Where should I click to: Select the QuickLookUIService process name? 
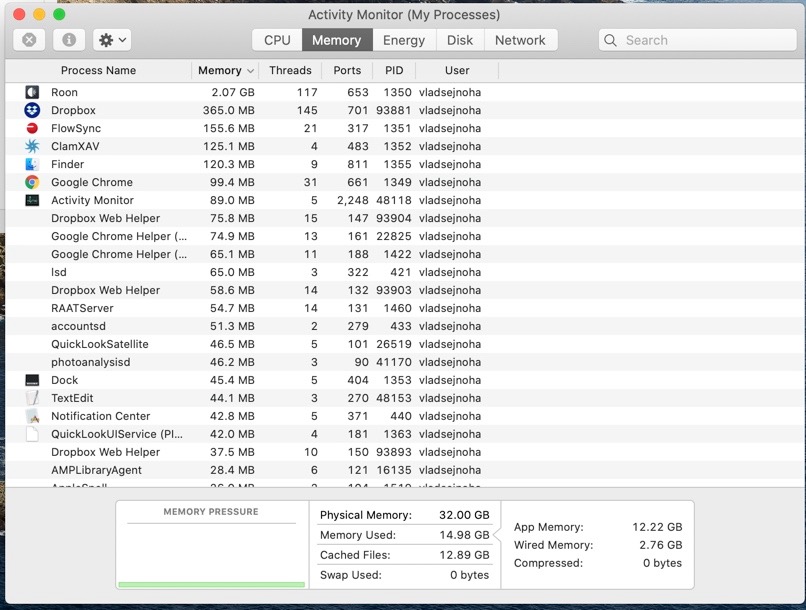117,434
